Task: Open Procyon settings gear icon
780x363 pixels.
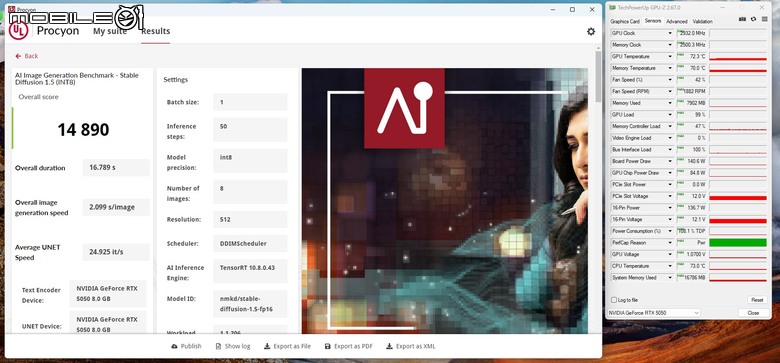Action: [590, 31]
